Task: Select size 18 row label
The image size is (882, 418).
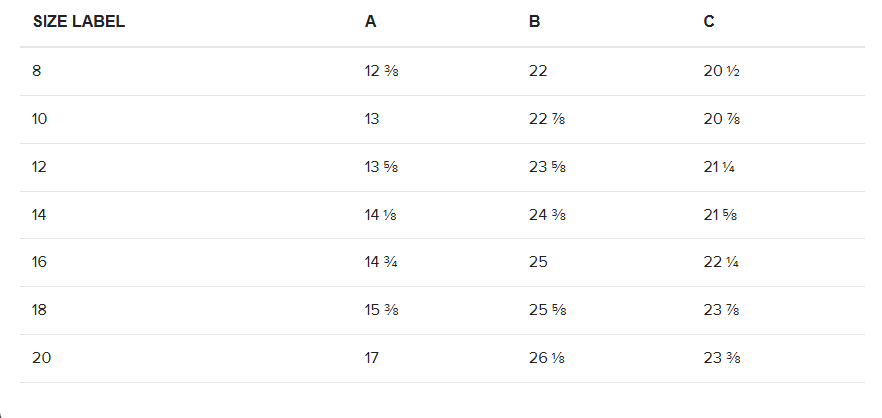Action: (39, 310)
